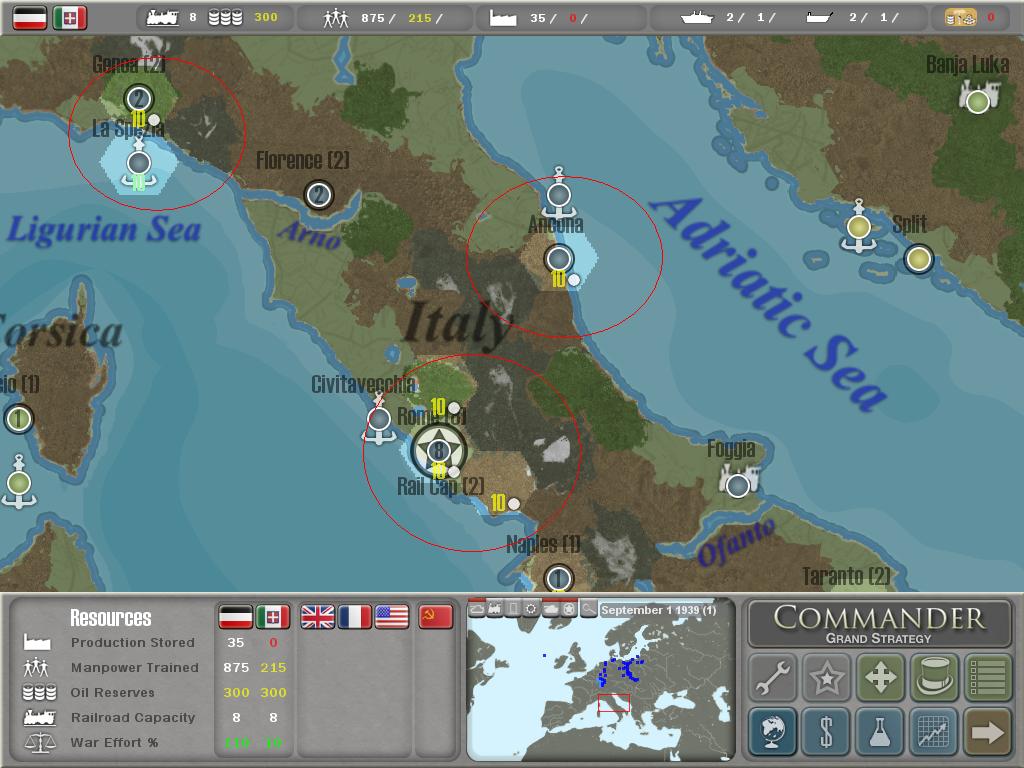
Task: Toggle the third minimap filter button
Action: pyautogui.click(x=514, y=609)
